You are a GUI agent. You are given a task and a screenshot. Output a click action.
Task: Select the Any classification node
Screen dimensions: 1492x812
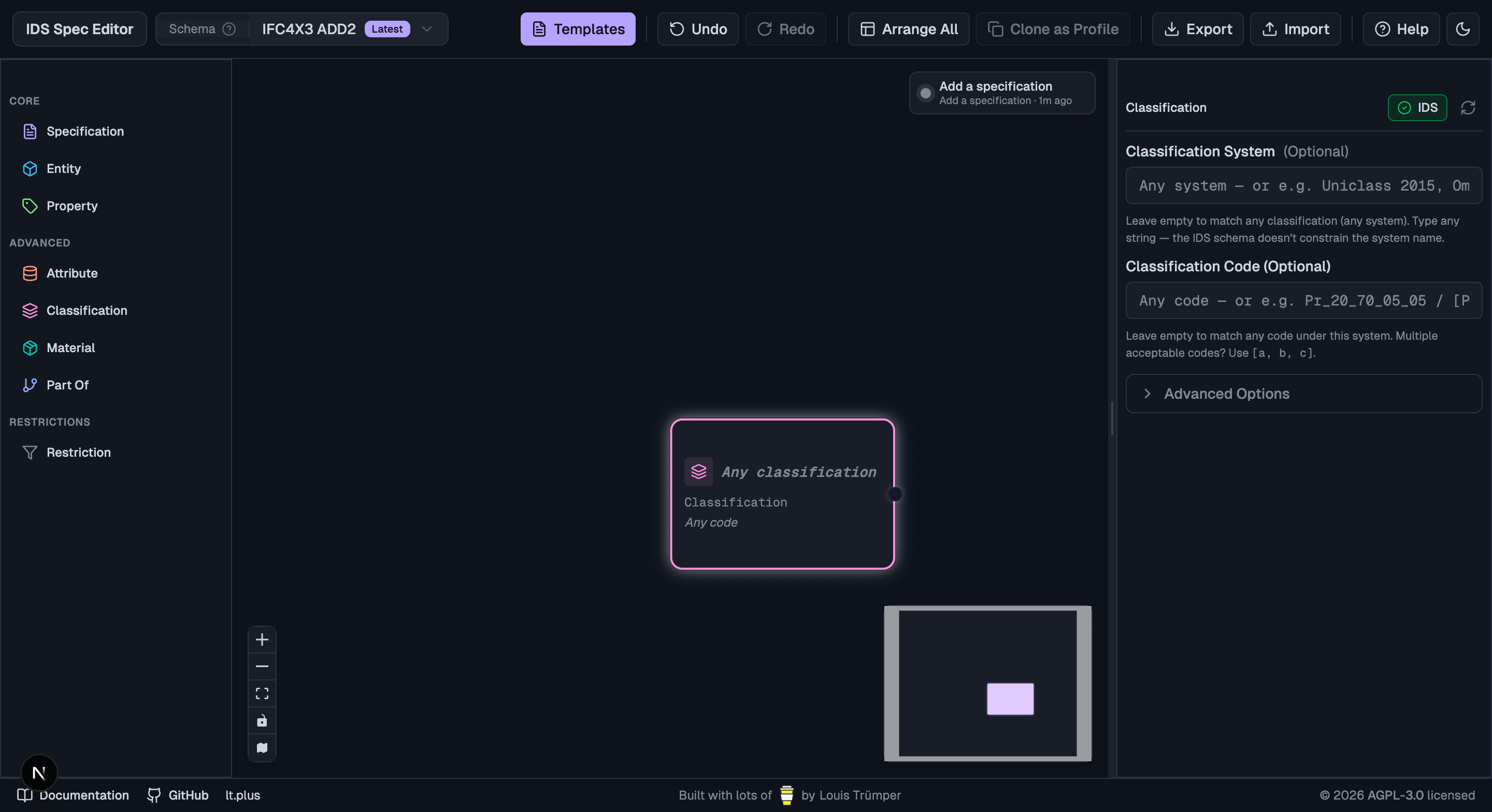tap(782, 494)
